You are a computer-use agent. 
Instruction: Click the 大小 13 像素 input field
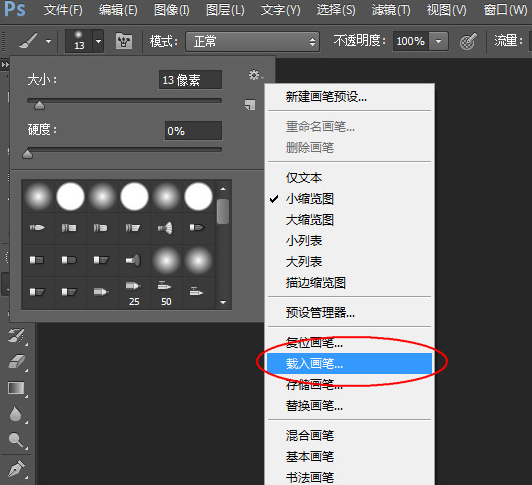pos(190,80)
